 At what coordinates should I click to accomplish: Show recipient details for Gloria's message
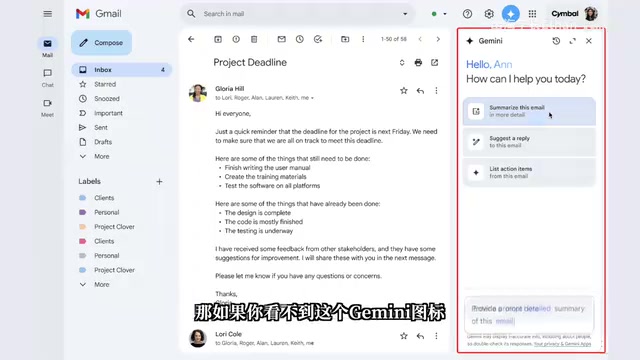point(312,98)
